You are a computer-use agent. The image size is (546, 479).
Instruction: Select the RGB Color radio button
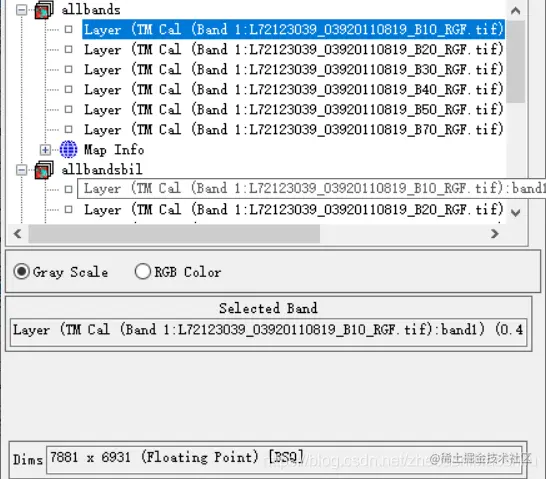coord(143,272)
